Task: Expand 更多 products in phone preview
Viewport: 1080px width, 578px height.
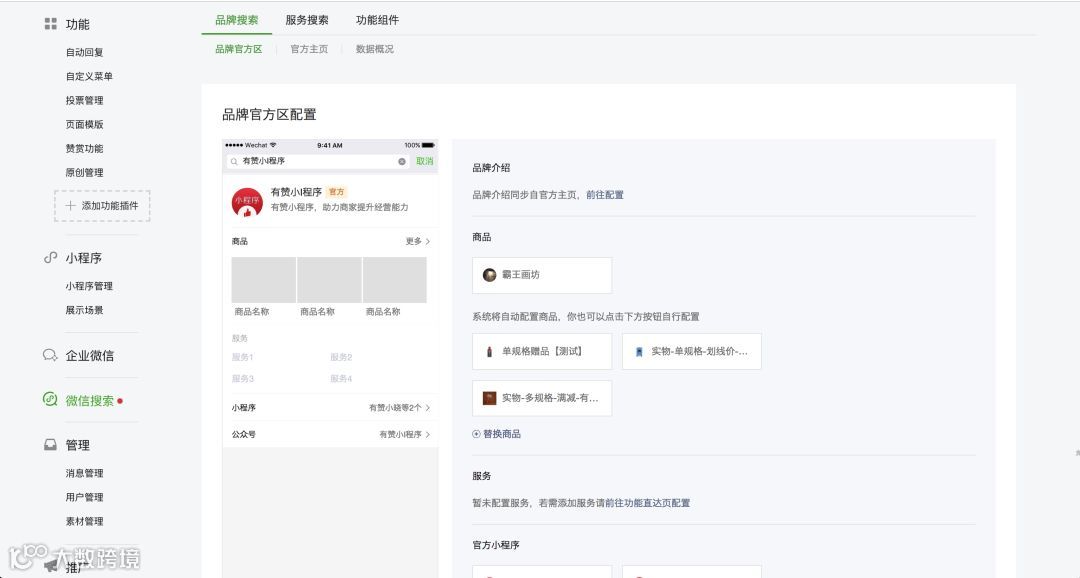Action: 417,241
